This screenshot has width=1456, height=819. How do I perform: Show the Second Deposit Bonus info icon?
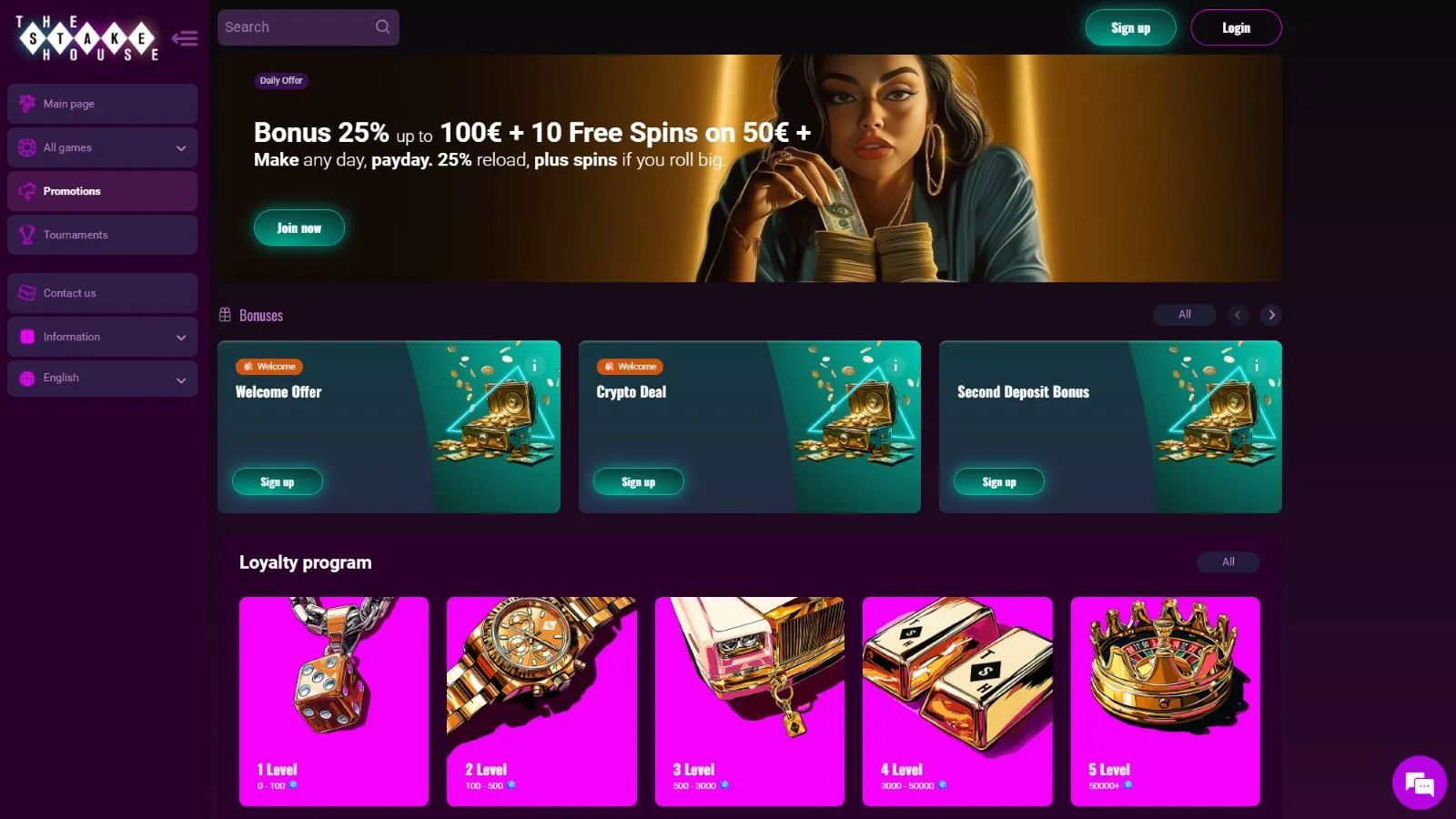(x=1256, y=366)
